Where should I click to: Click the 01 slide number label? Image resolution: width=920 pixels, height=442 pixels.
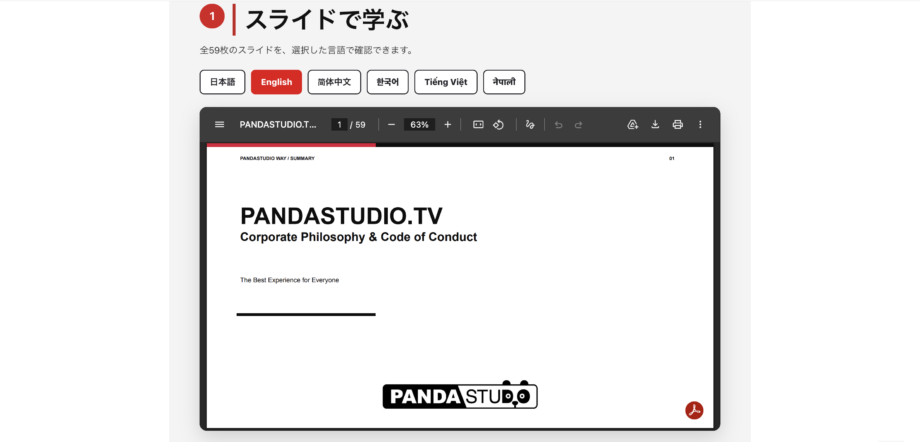672,158
